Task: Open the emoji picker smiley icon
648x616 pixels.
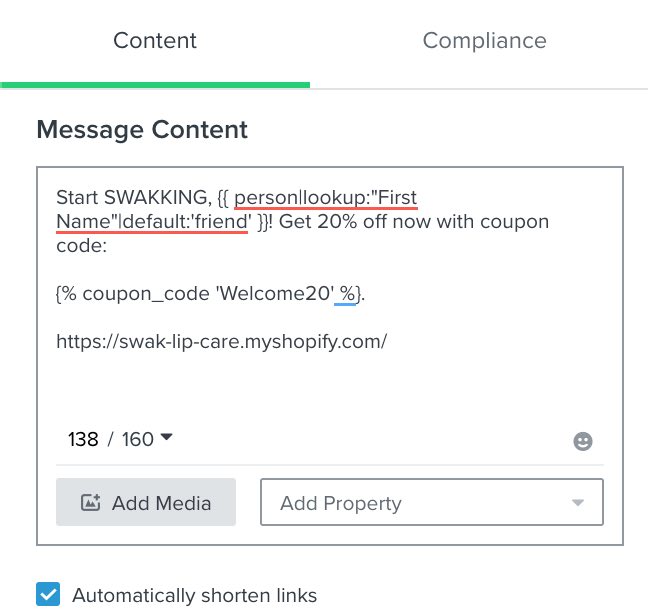Action: 583,441
